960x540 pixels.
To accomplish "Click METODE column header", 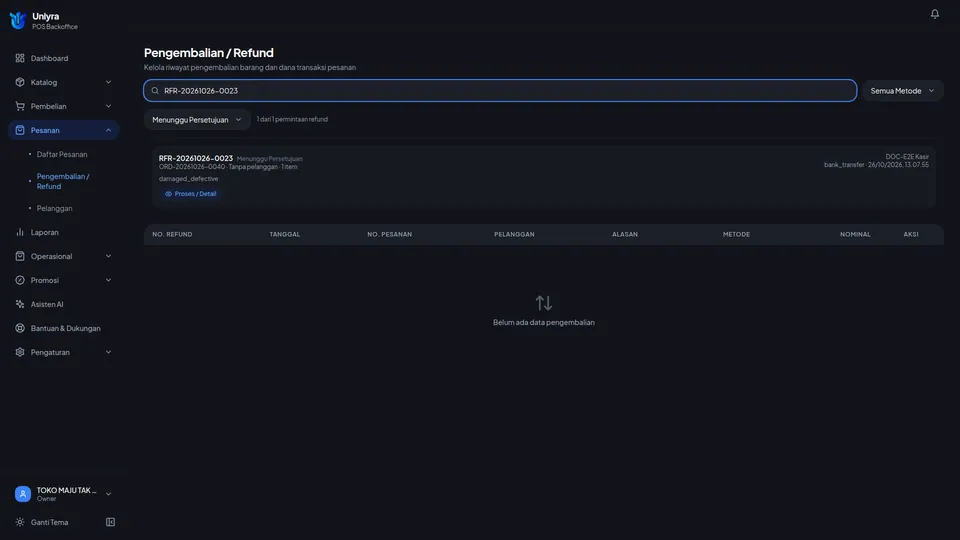I will (736, 234).
